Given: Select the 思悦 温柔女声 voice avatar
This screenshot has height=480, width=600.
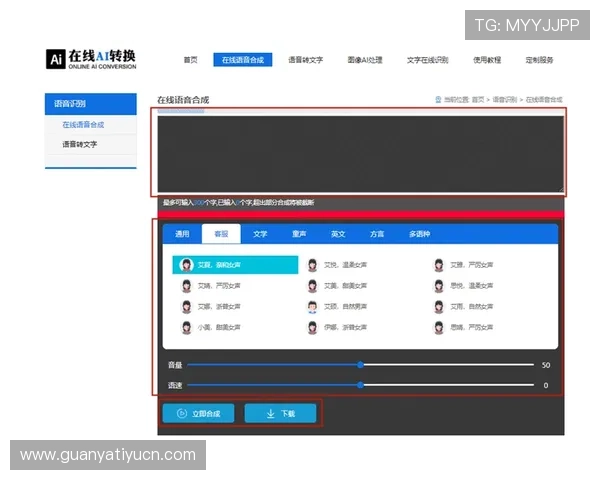Looking at the screenshot, I should pos(439,286).
